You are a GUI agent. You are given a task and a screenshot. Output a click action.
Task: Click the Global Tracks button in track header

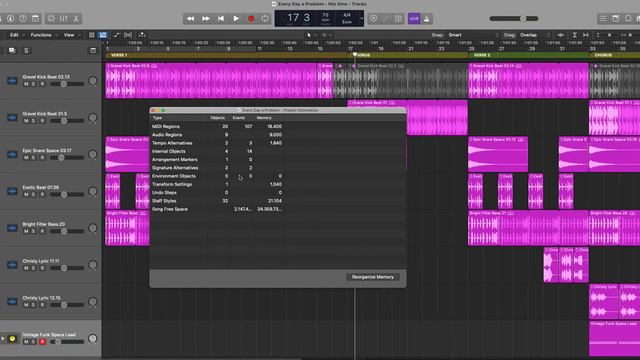pos(93,51)
